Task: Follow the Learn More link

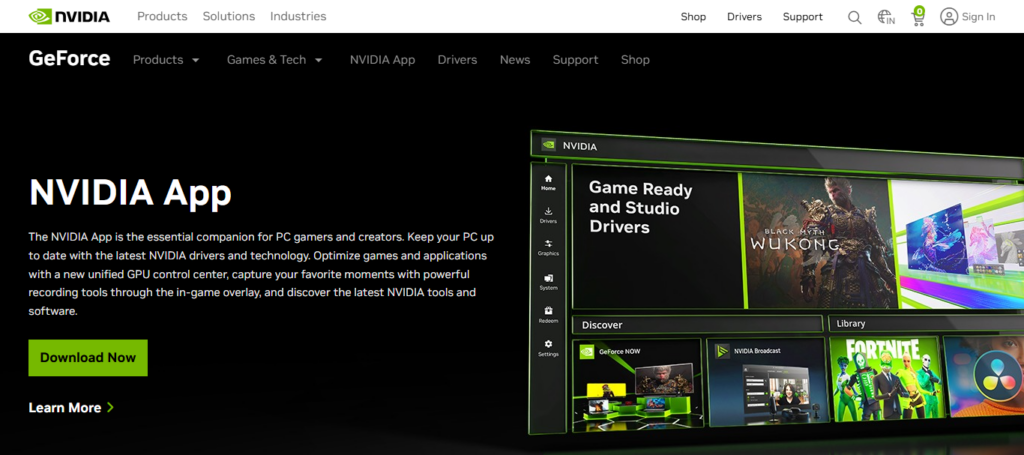Action: pyautogui.click(x=71, y=407)
